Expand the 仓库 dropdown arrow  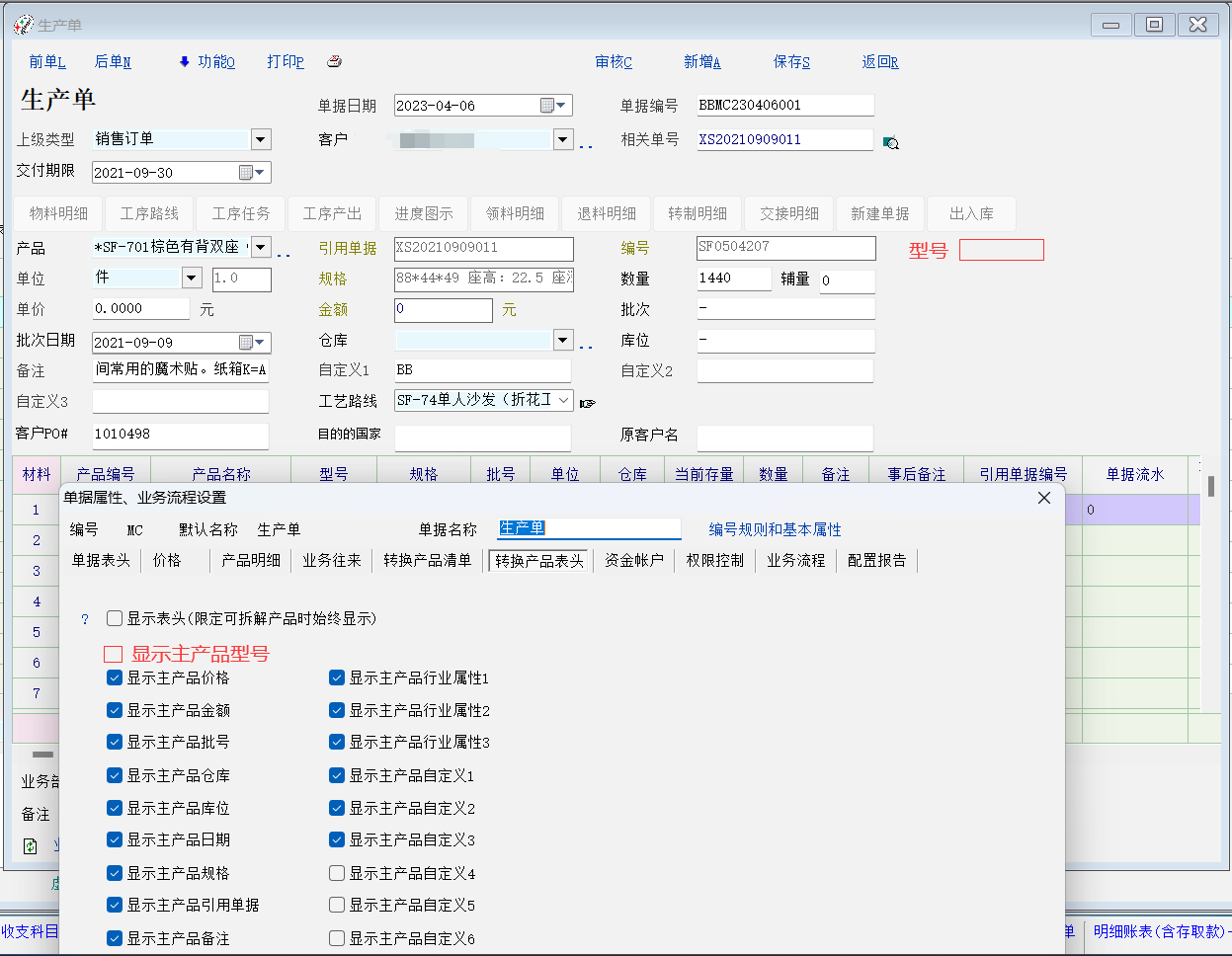click(x=562, y=341)
